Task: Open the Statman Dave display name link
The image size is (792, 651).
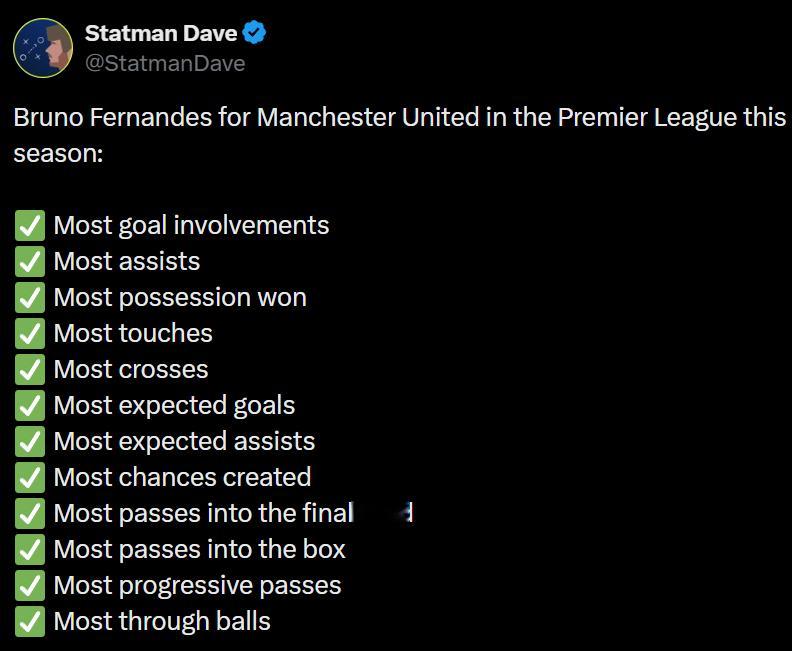Action: [161, 33]
